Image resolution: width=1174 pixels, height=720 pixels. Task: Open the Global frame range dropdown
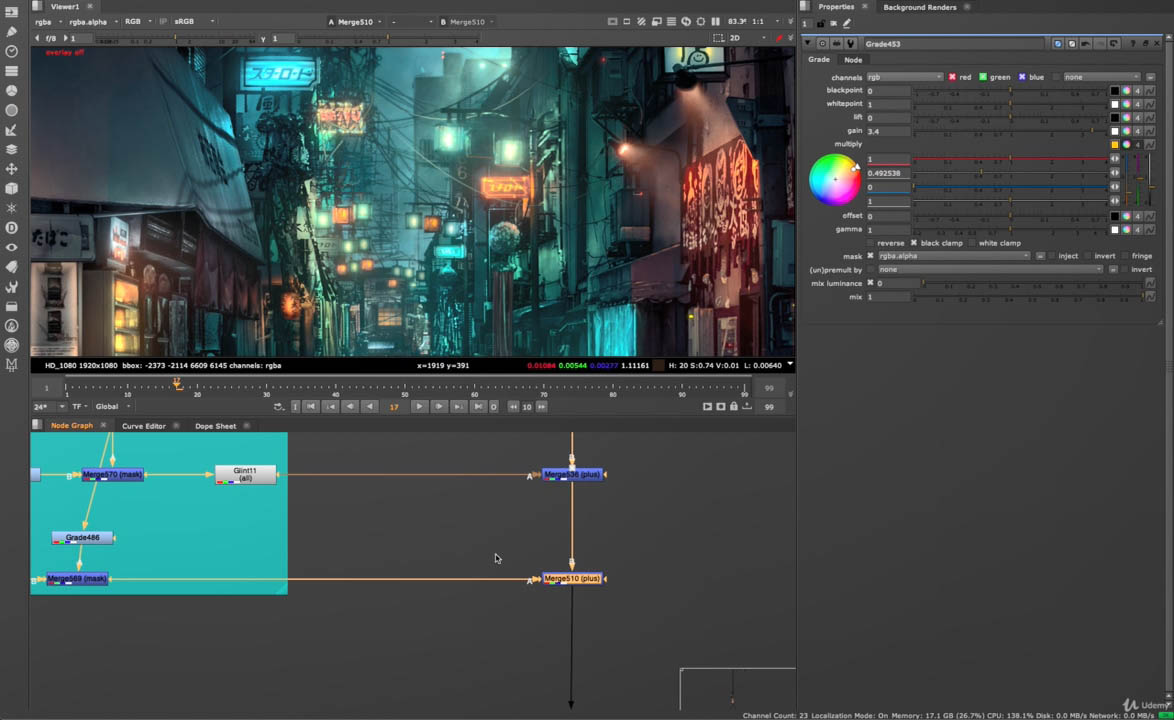[112, 406]
